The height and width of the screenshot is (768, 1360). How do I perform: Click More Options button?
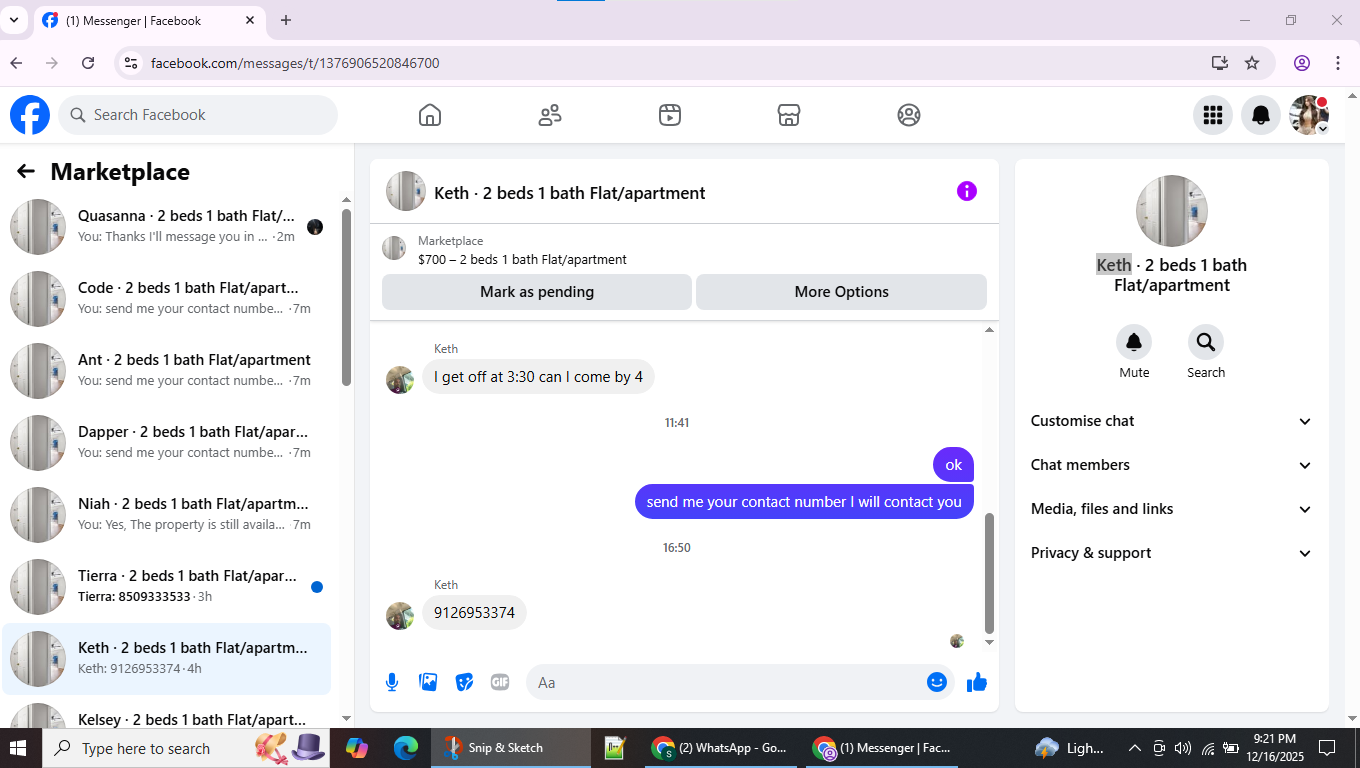(841, 292)
